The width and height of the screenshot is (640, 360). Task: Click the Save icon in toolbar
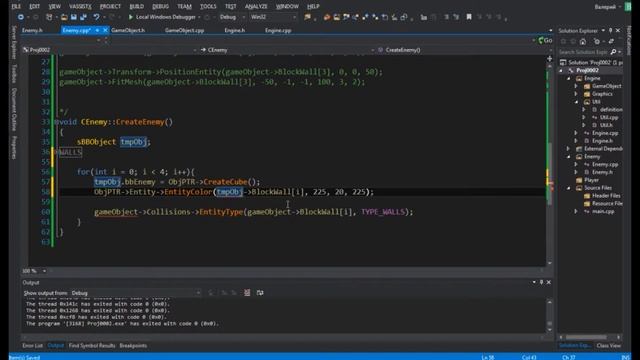point(74,17)
